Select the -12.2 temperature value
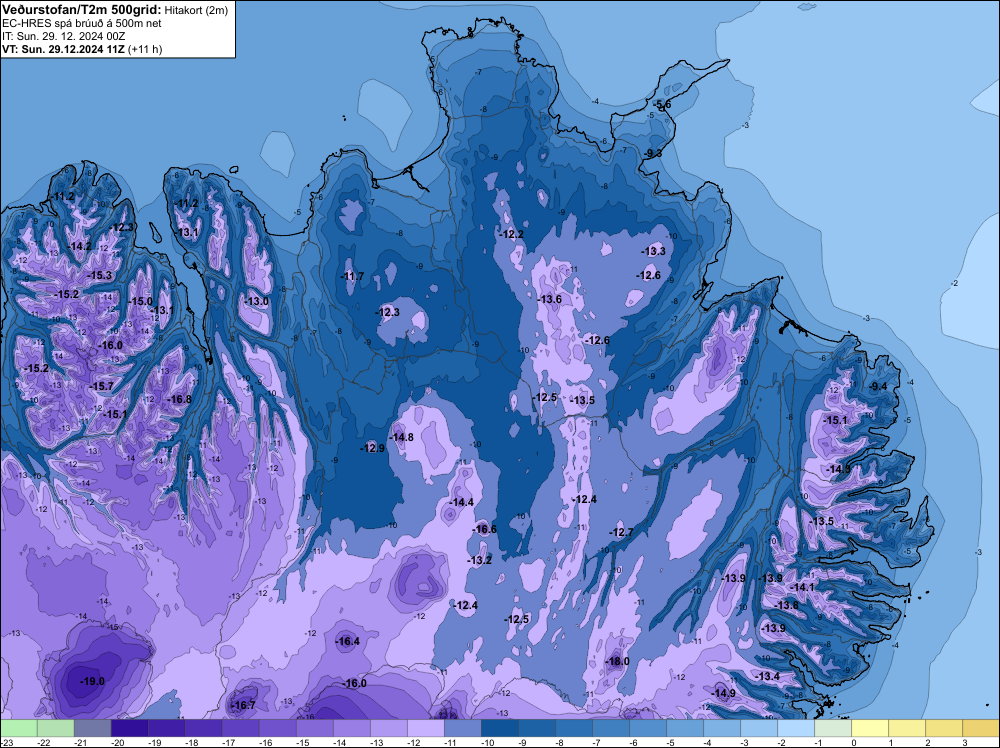This screenshot has width=1000, height=748. [511, 235]
